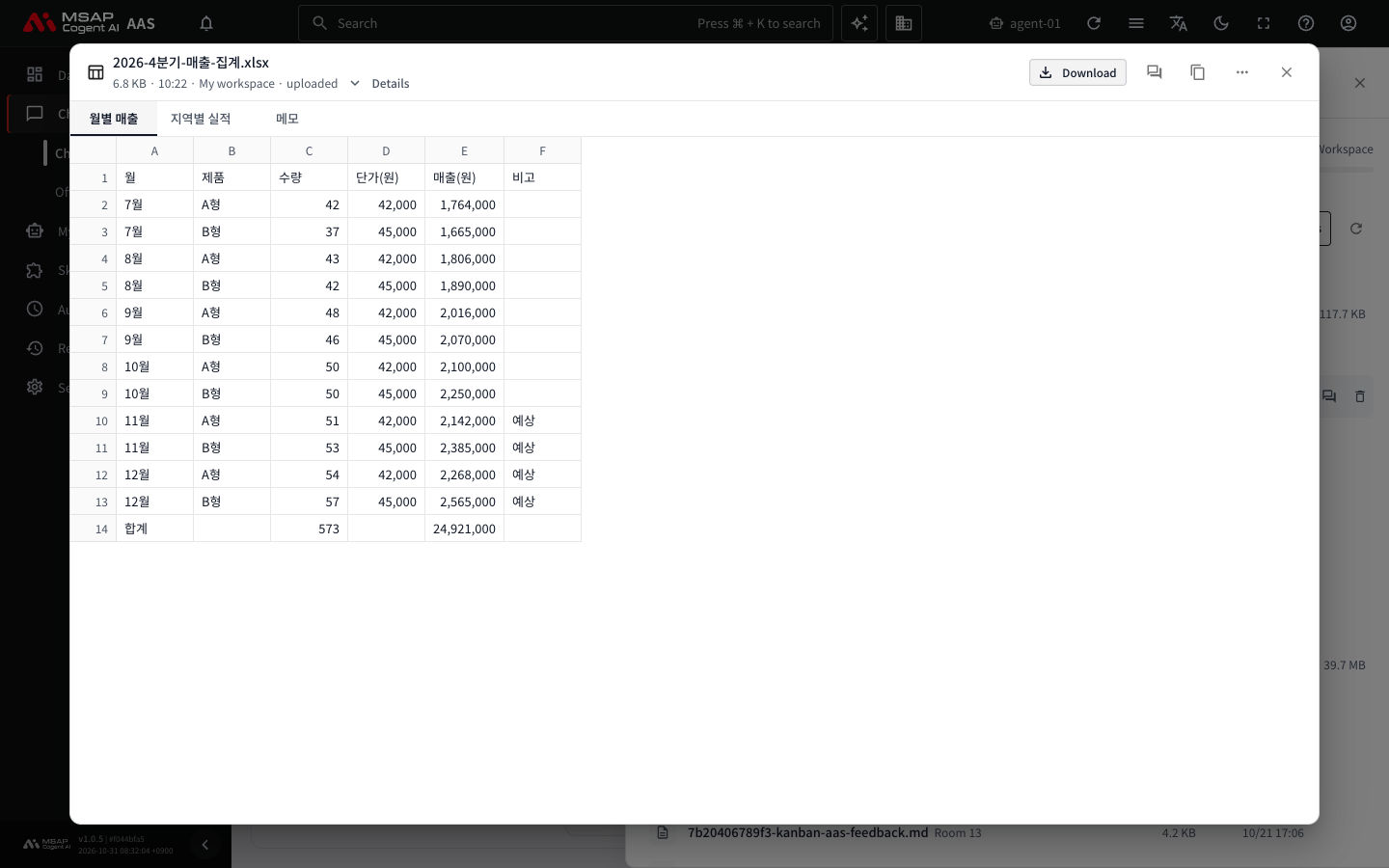This screenshot has width=1389, height=868.
Task: Open comments icon beside the Download button
Action: [1154, 72]
